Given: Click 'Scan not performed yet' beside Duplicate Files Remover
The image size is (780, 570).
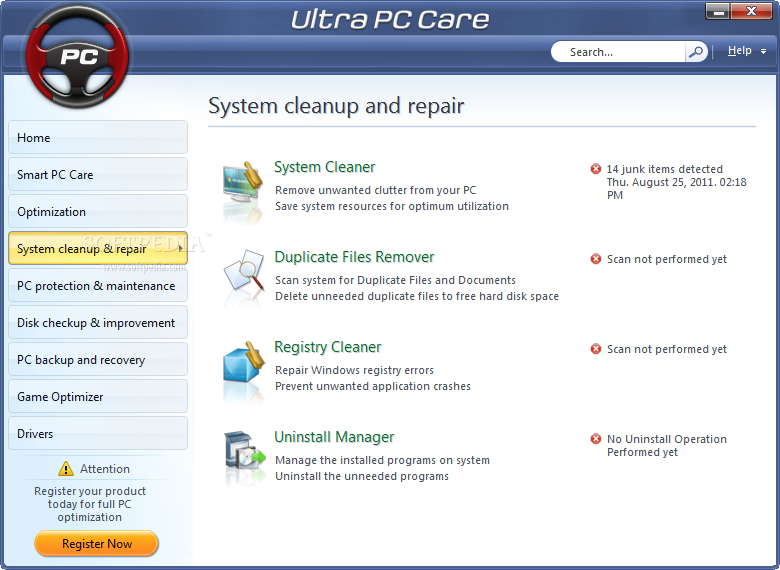Looking at the screenshot, I should pyautogui.click(x=667, y=259).
